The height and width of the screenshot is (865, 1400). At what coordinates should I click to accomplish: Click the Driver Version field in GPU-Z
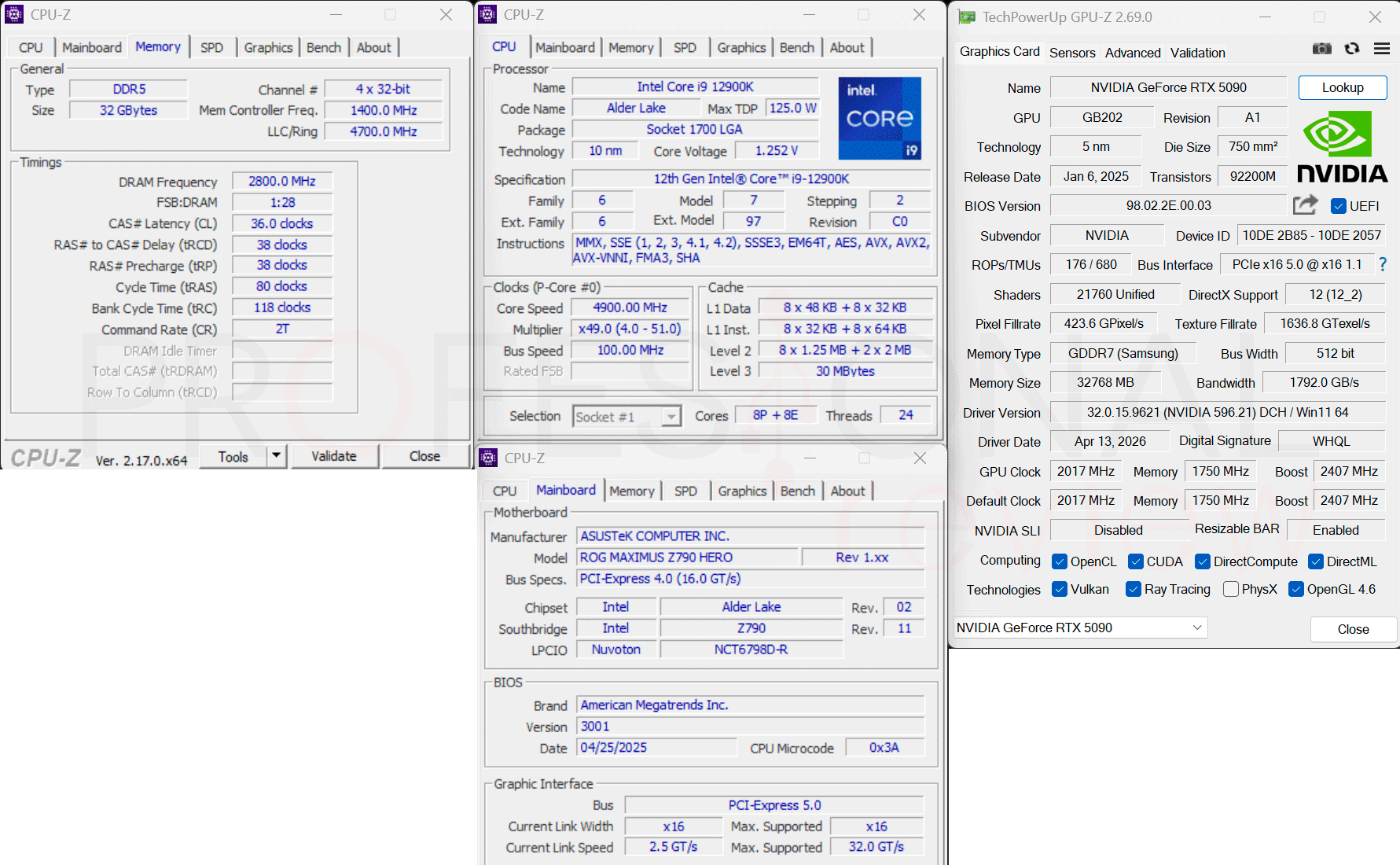(x=1218, y=412)
